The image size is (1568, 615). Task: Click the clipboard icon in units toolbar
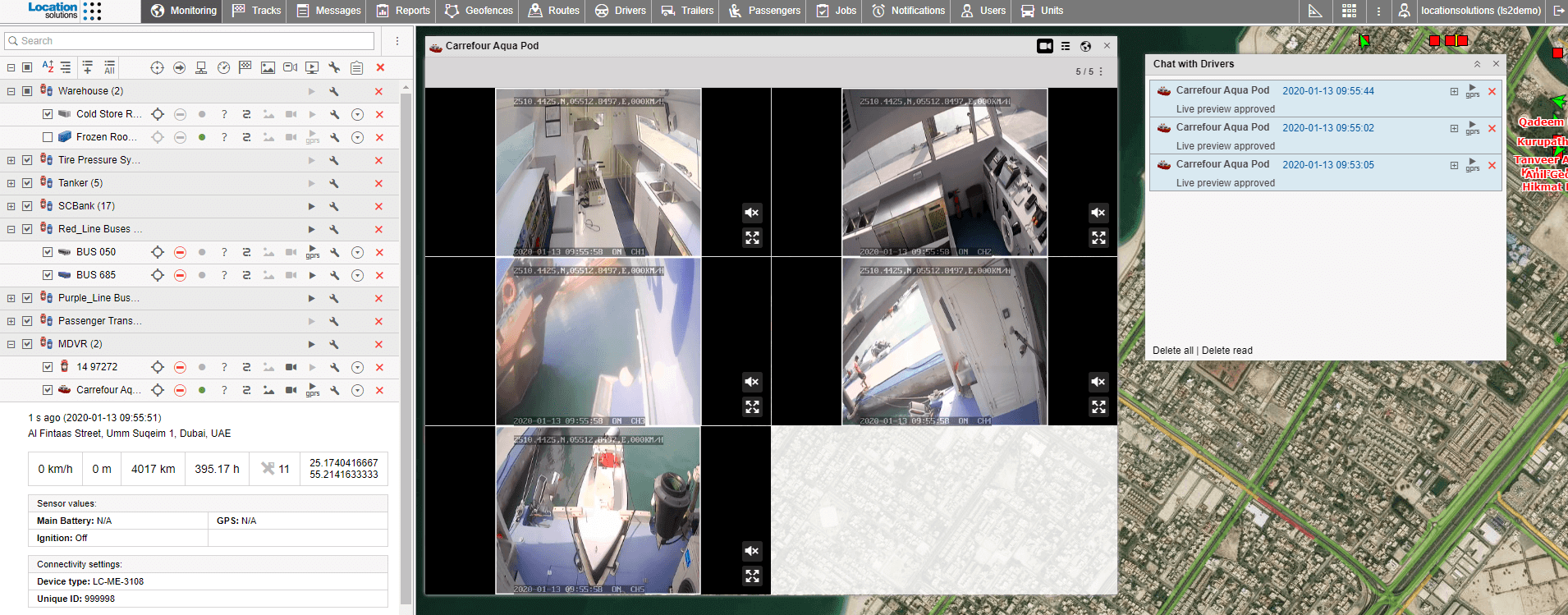[x=356, y=67]
